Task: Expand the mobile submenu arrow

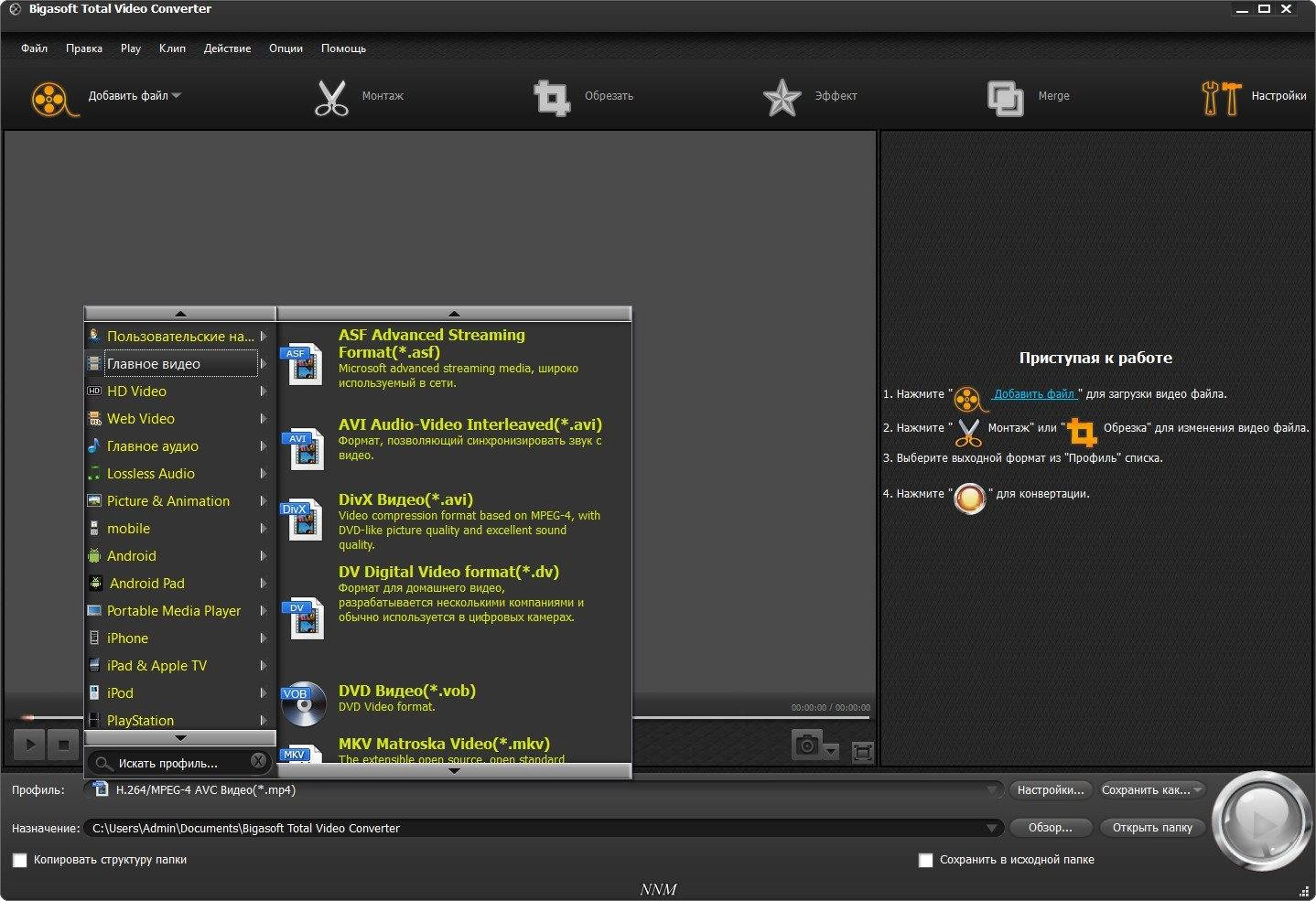Action: point(264,529)
